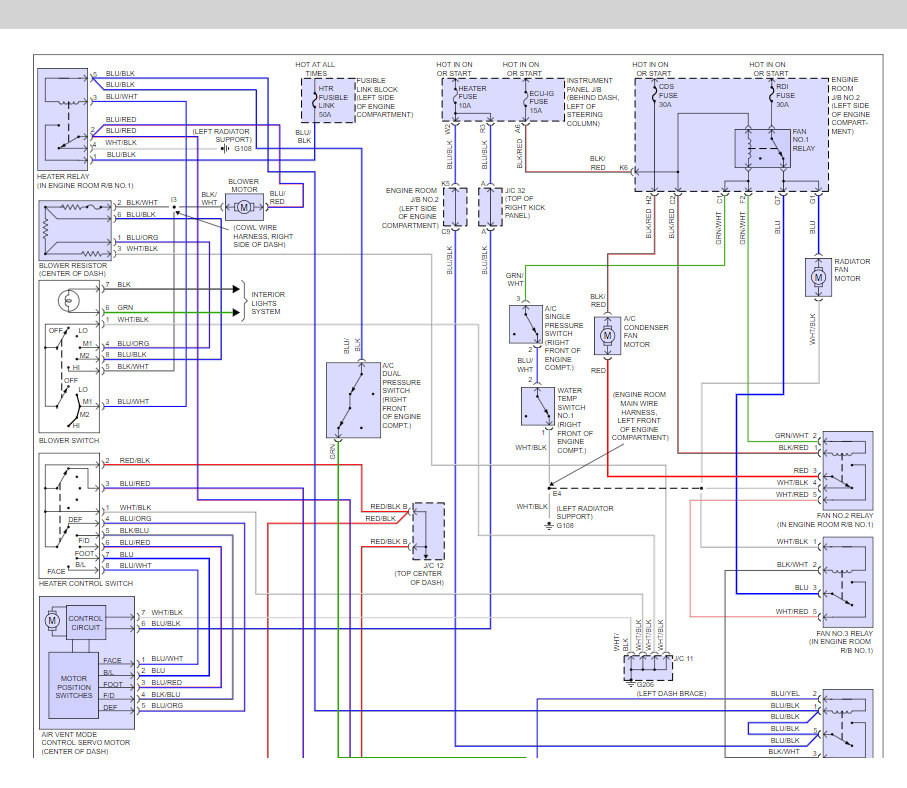
Task: Click the 'E4' splice label
Action: (x=556, y=494)
